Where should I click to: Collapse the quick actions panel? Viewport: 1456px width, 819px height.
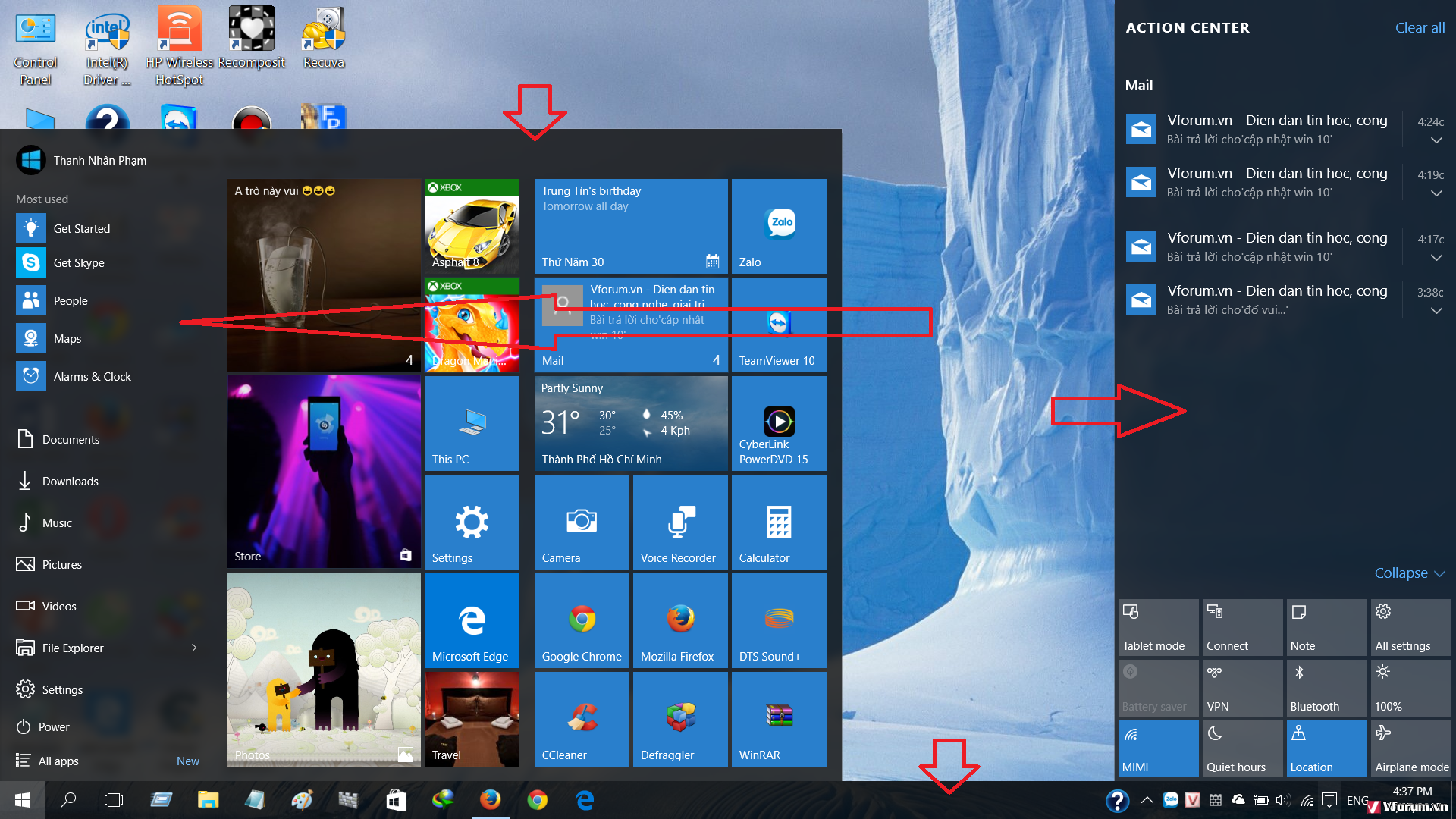point(1410,573)
